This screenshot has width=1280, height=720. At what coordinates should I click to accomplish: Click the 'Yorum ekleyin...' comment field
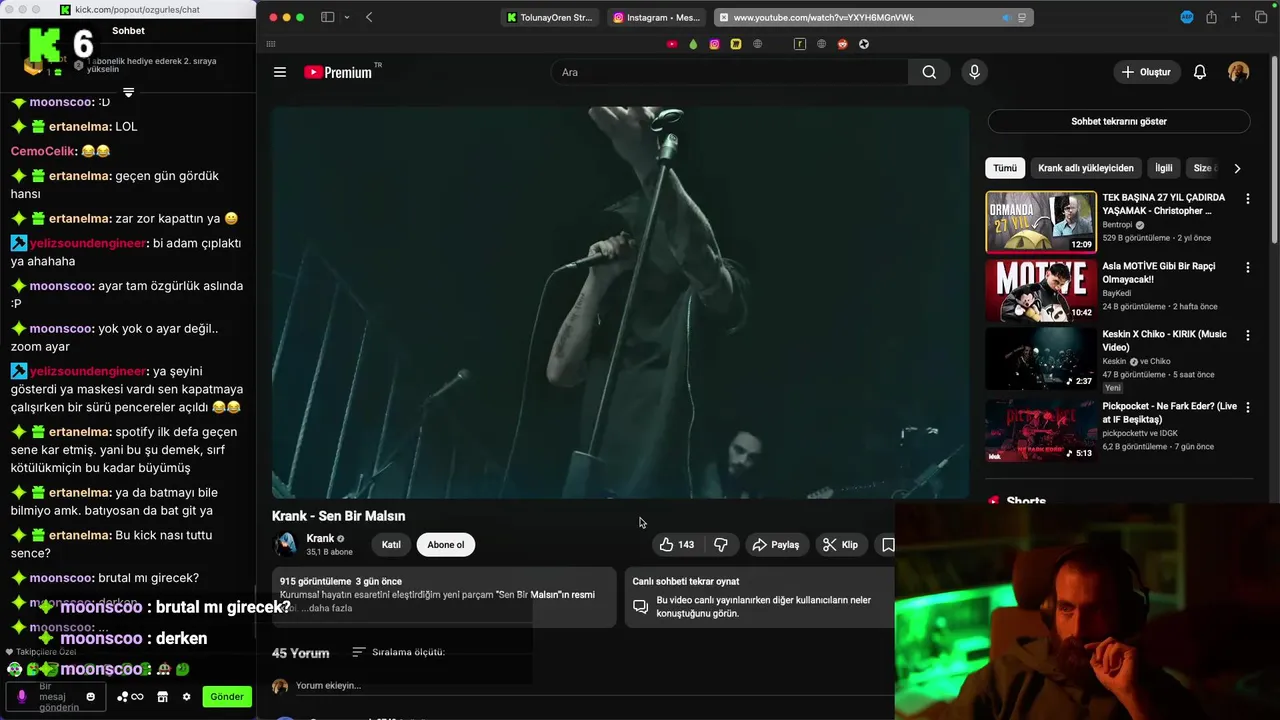click(328, 686)
